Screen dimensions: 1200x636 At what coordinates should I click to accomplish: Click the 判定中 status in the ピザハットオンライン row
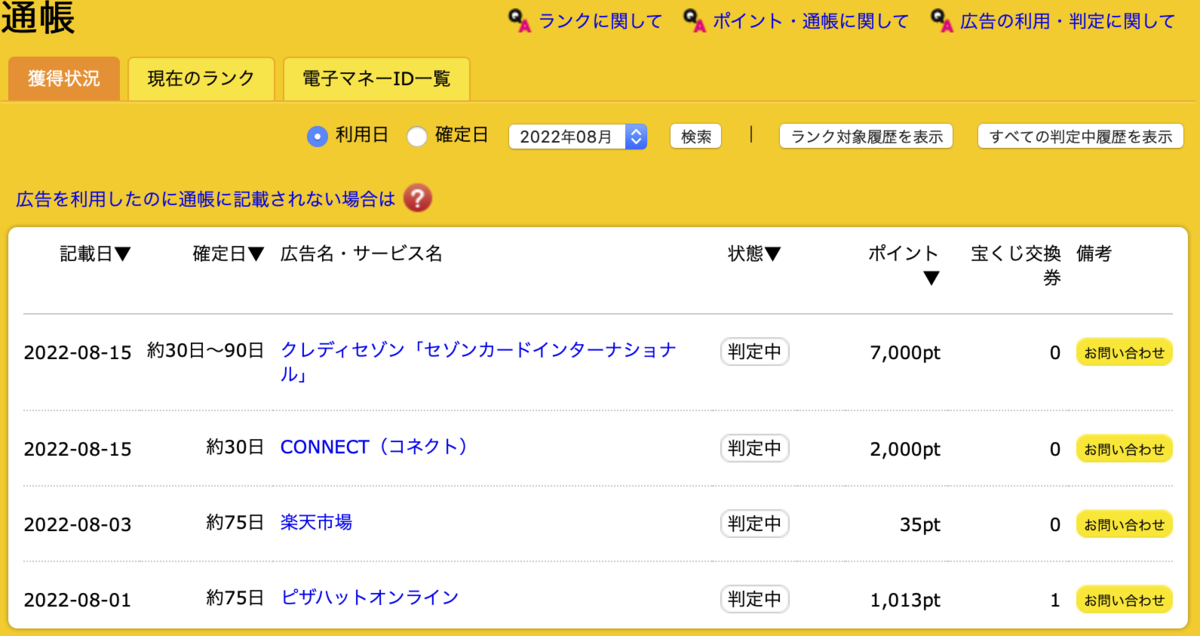[x=755, y=600]
